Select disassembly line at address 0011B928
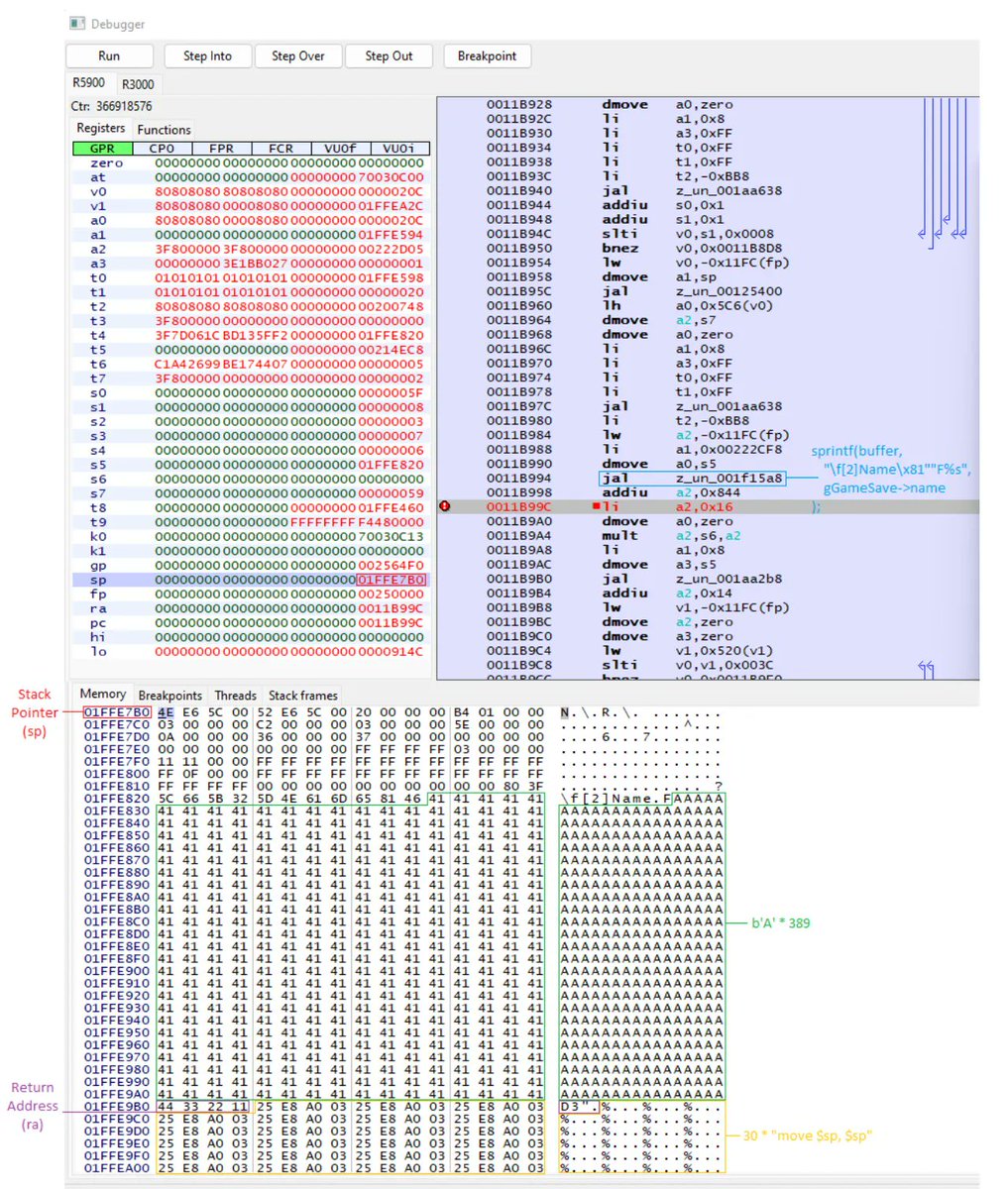This screenshot has width=1008, height=1189. point(708,104)
